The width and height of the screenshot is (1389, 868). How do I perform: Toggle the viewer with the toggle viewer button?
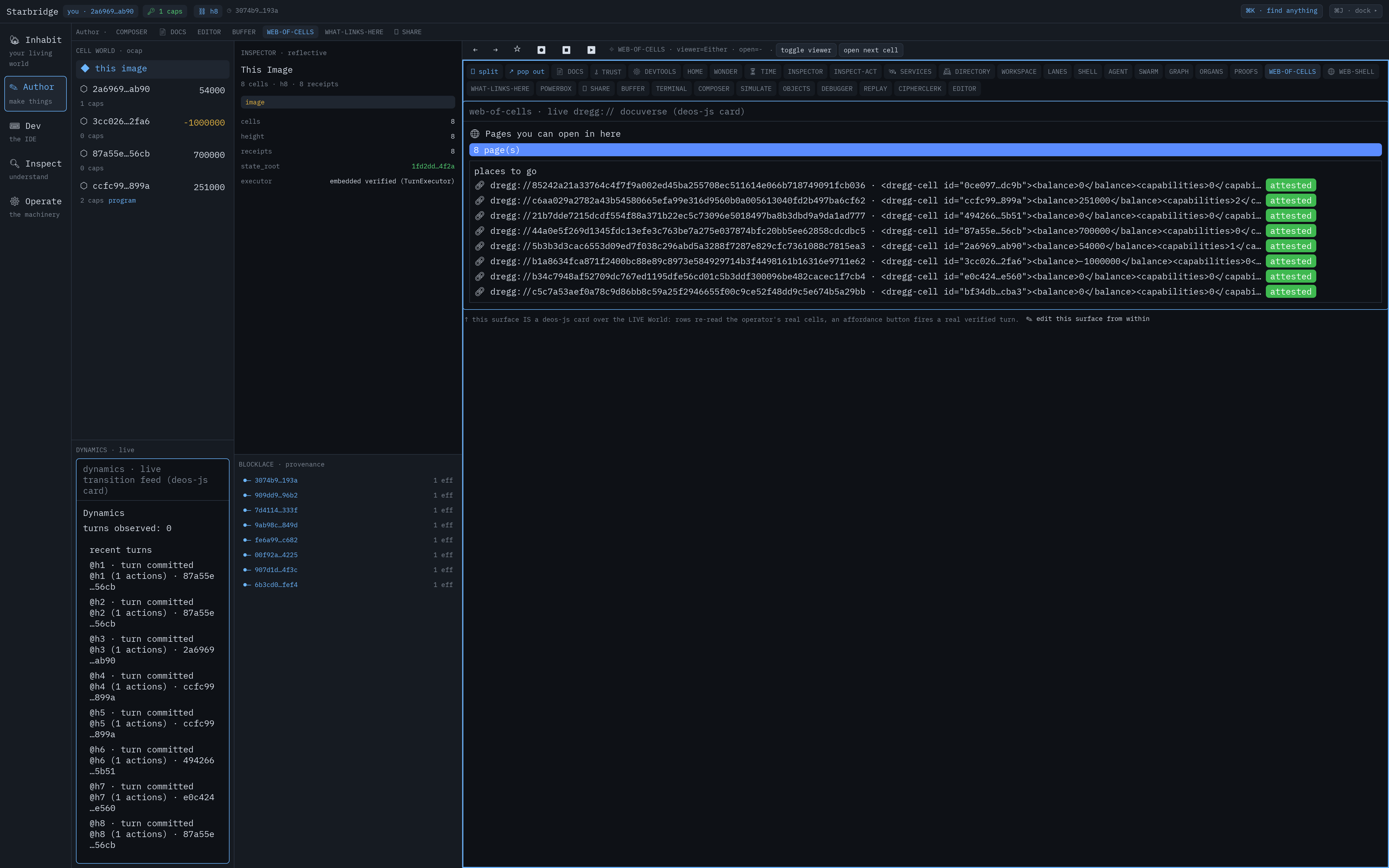[x=806, y=50]
